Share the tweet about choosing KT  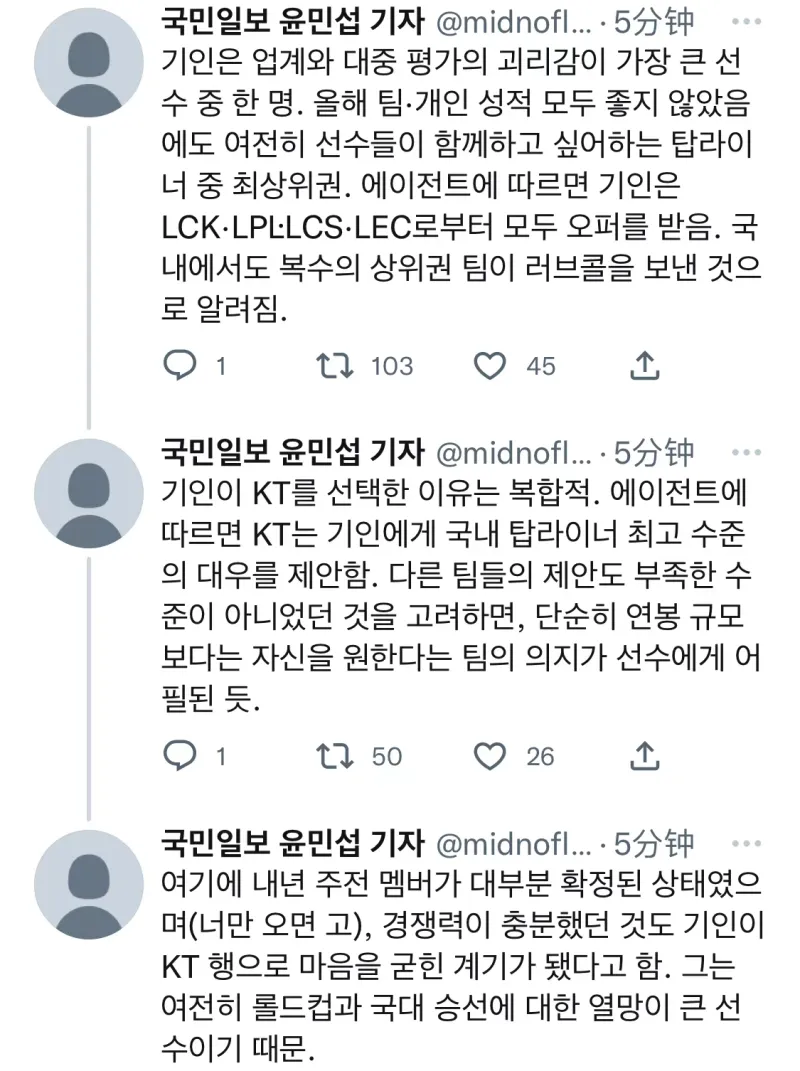(643, 756)
